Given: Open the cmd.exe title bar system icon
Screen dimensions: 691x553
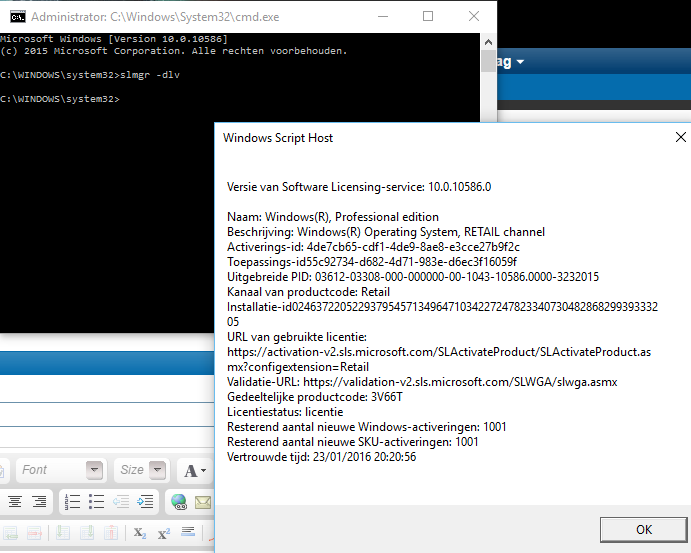Looking at the screenshot, I should [x=17, y=17].
